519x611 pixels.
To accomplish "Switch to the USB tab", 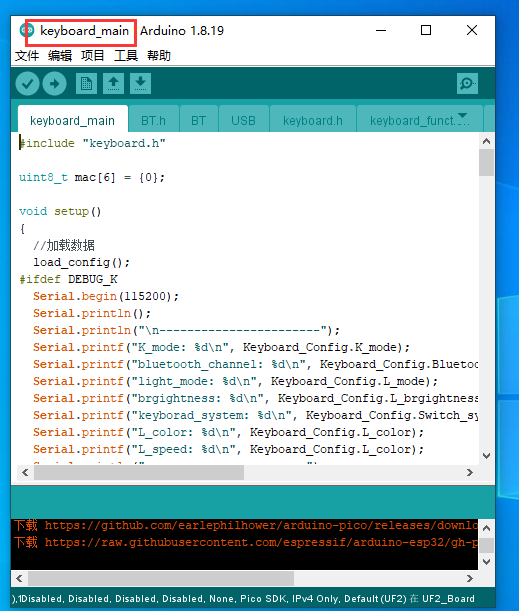I will point(243,120).
